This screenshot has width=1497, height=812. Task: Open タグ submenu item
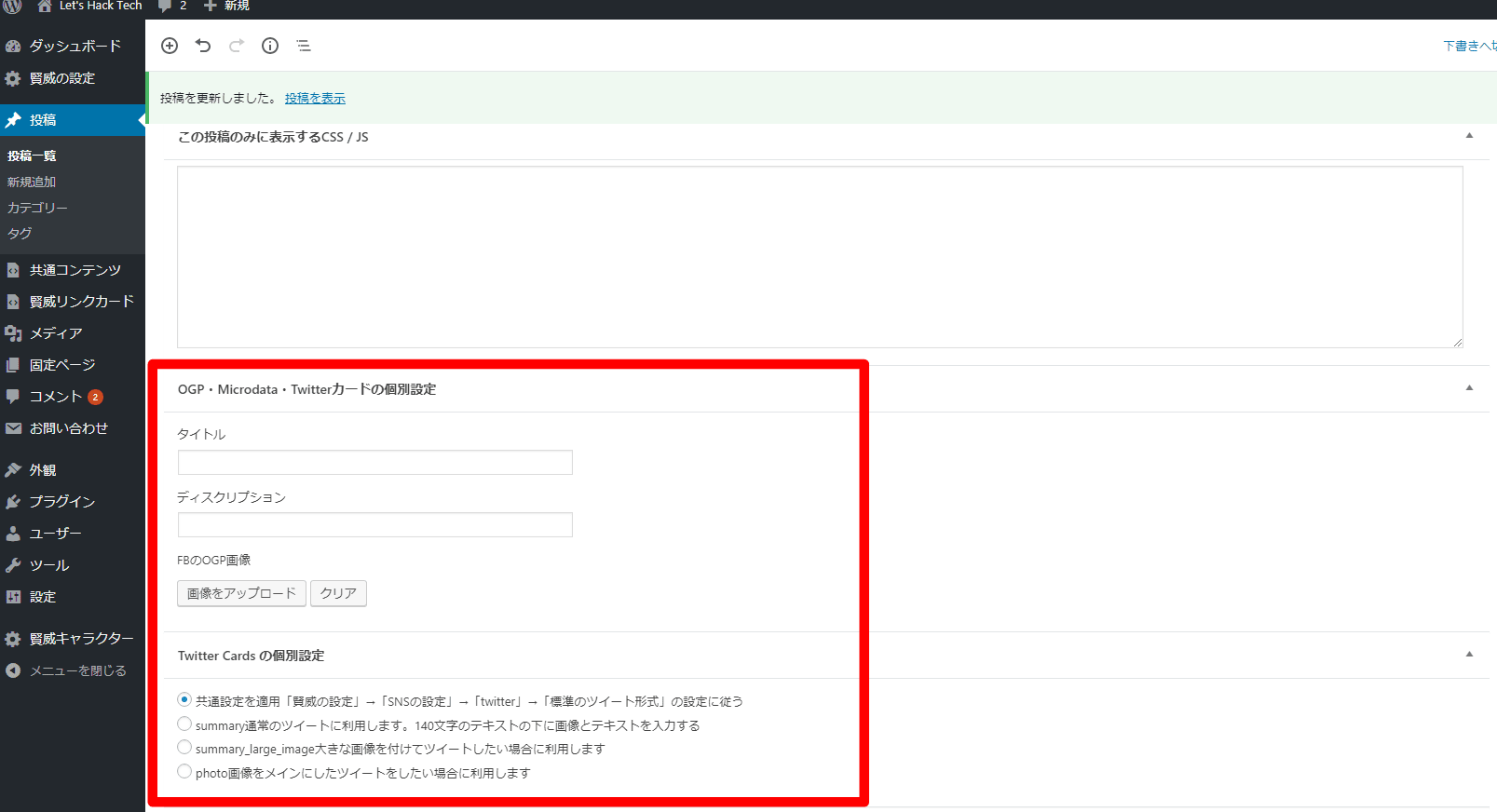click(20, 234)
